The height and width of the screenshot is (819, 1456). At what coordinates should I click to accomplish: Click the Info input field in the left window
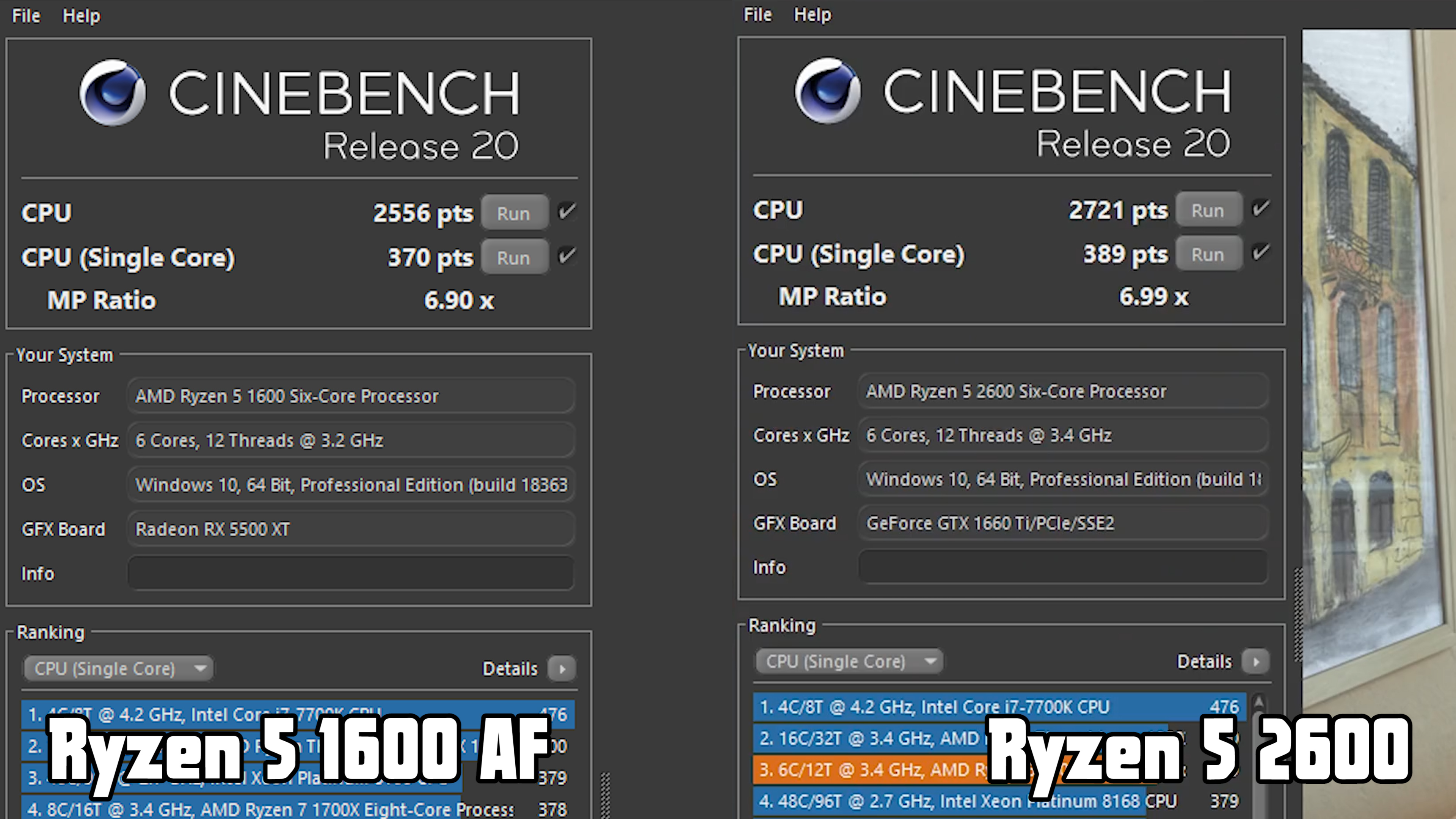(x=351, y=573)
